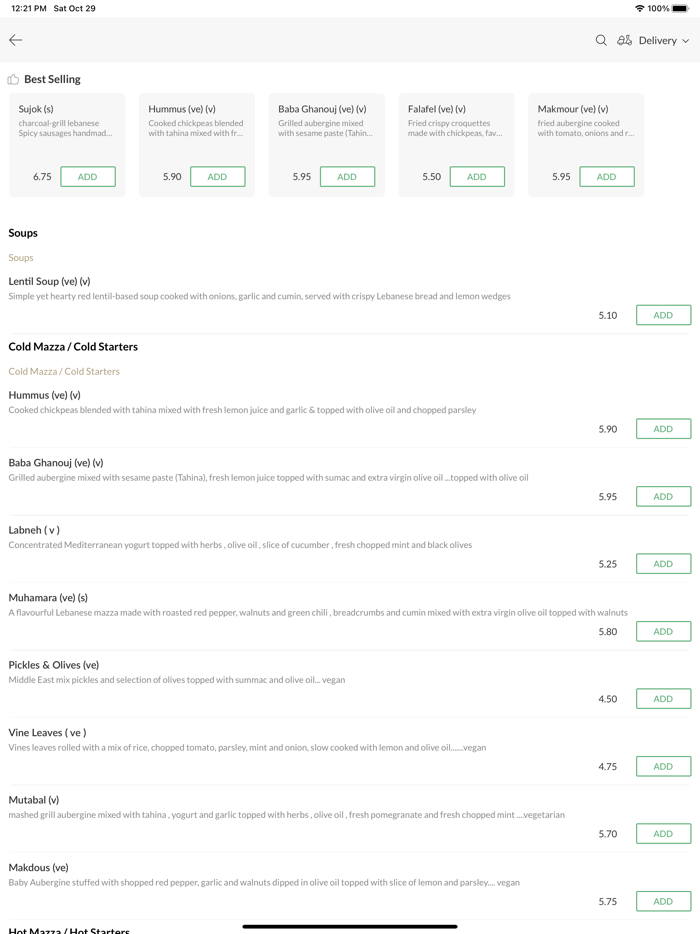Add best-selling Falafel to order

coord(477,177)
